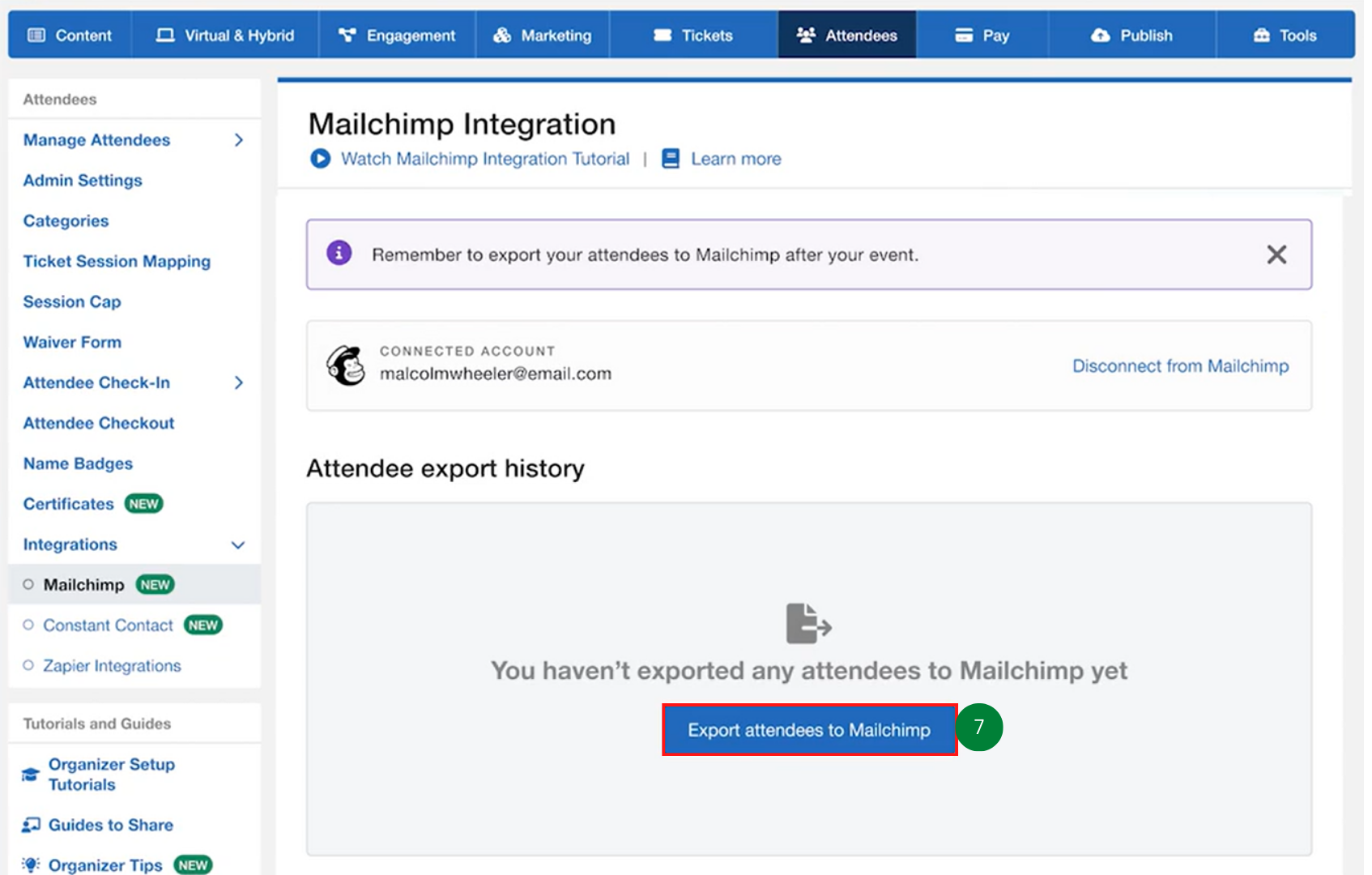Click the Organizer Tips lightbulb icon
This screenshot has width=1372, height=875.
click(x=31, y=864)
